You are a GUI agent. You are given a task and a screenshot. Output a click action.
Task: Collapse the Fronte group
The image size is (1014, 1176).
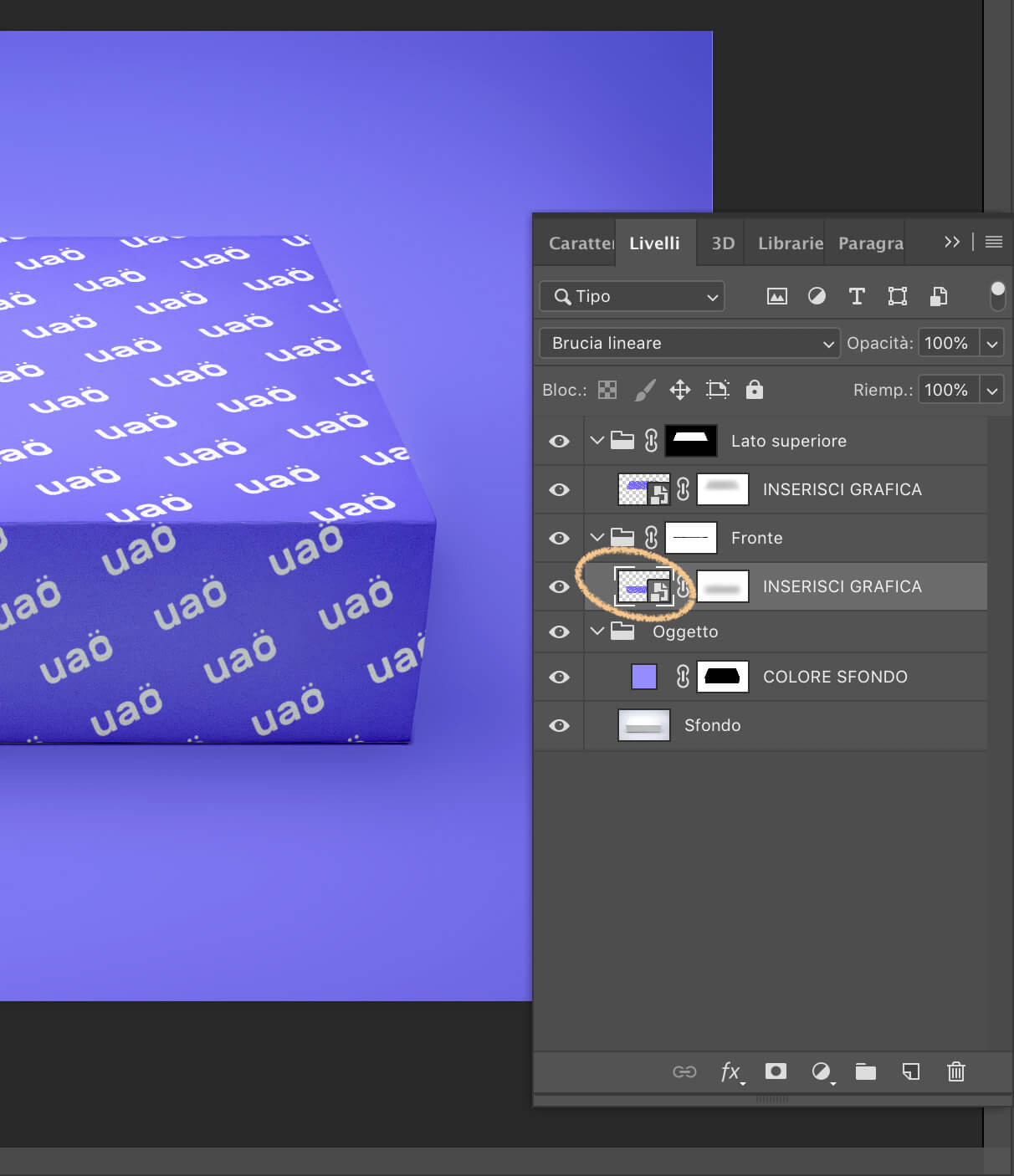pyautogui.click(x=597, y=537)
